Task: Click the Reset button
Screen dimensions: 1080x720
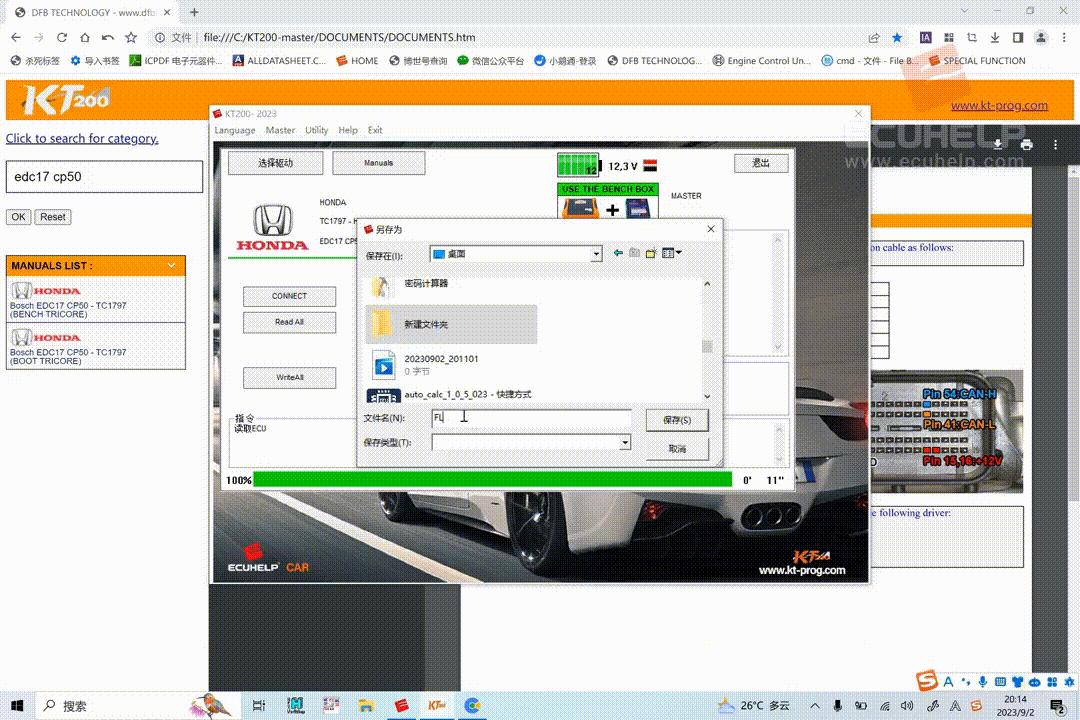Action: coord(53,217)
